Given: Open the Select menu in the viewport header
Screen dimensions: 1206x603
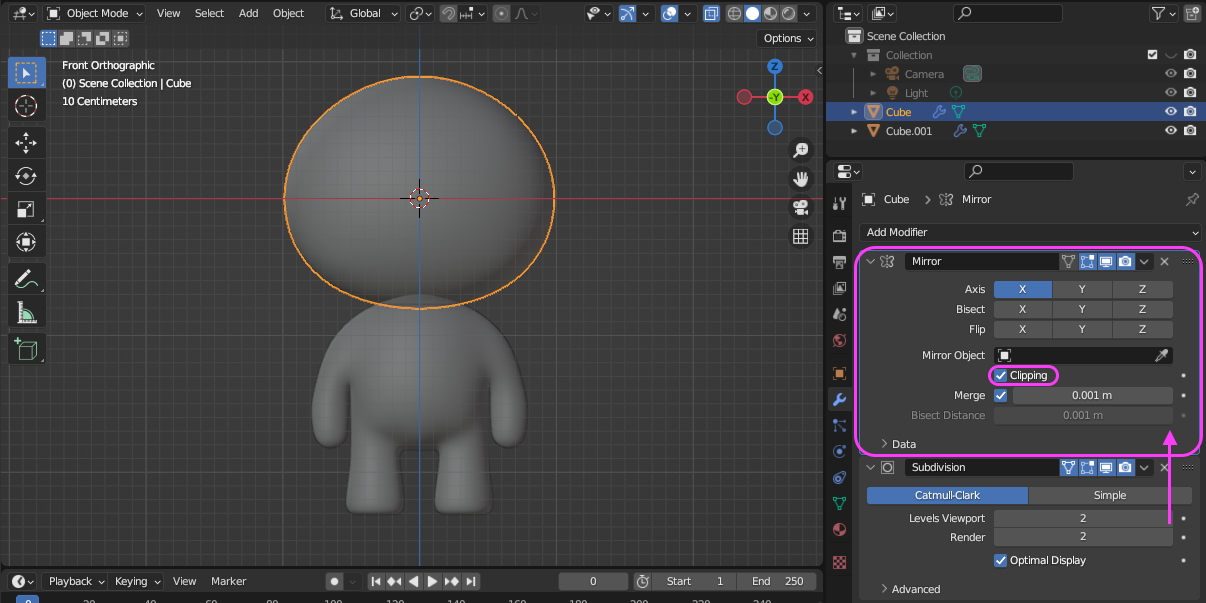Looking at the screenshot, I should pyautogui.click(x=209, y=13).
